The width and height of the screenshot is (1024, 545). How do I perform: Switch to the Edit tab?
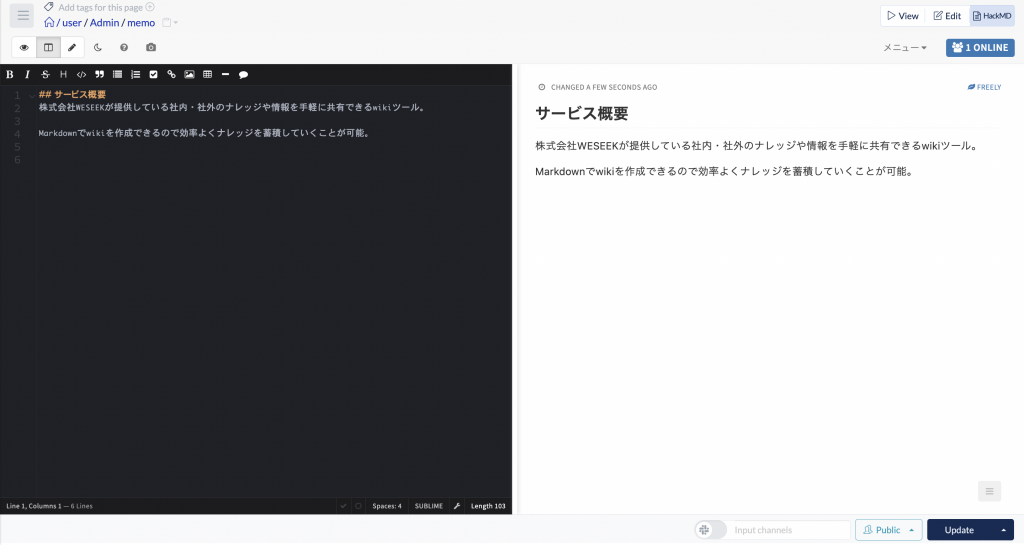948,16
